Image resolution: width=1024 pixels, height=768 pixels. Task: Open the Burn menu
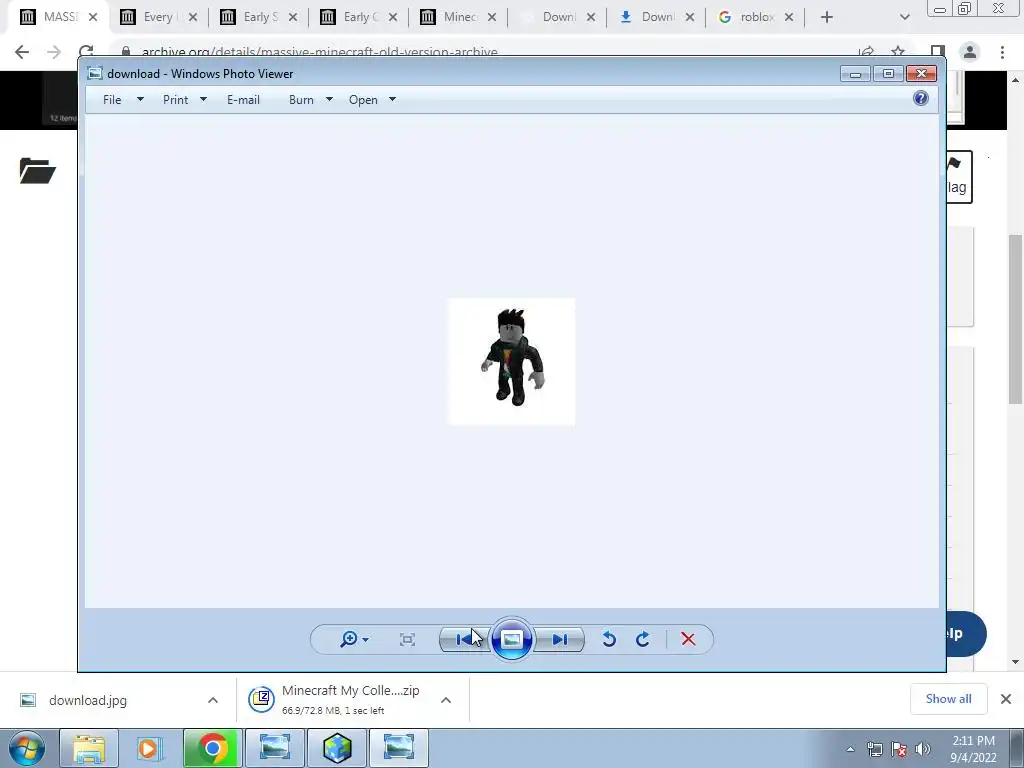pos(301,100)
